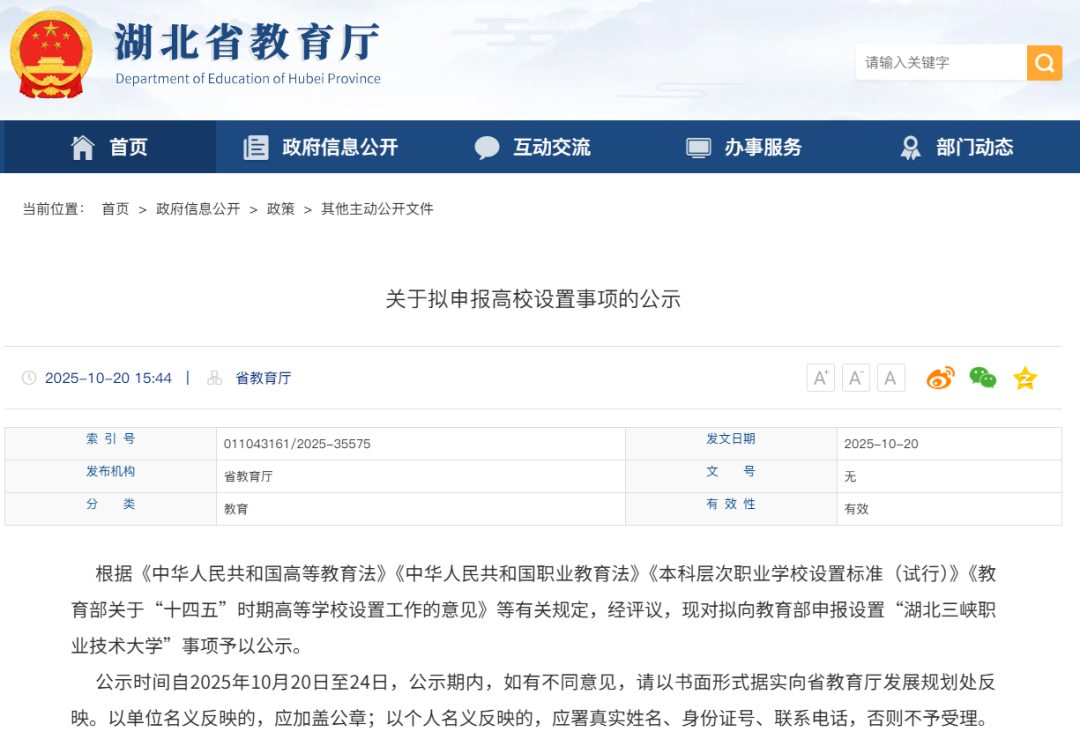Screen dimensions: 1080x738
Task: Click A+ to enlarge article text
Action: [820, 377]
